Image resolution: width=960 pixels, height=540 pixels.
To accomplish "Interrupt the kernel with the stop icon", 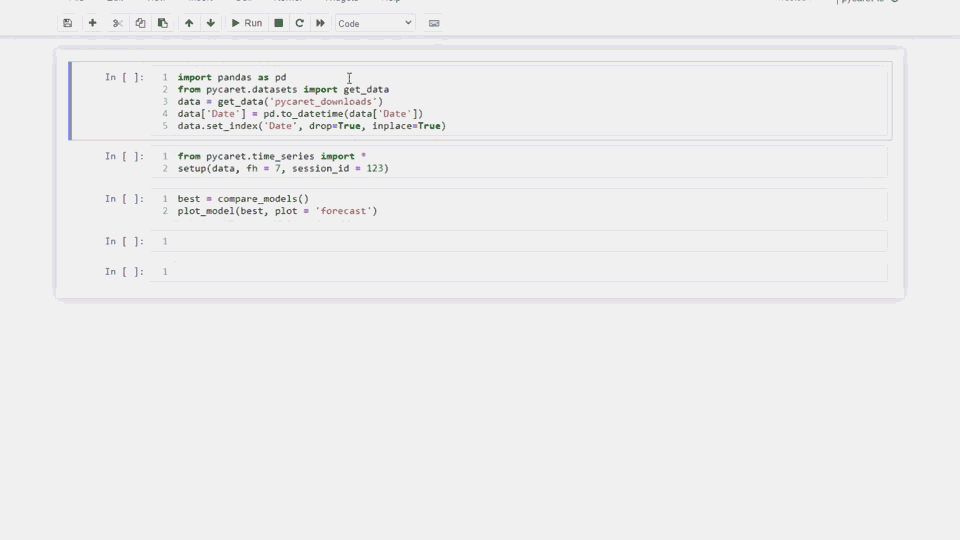I will point(279,23).
